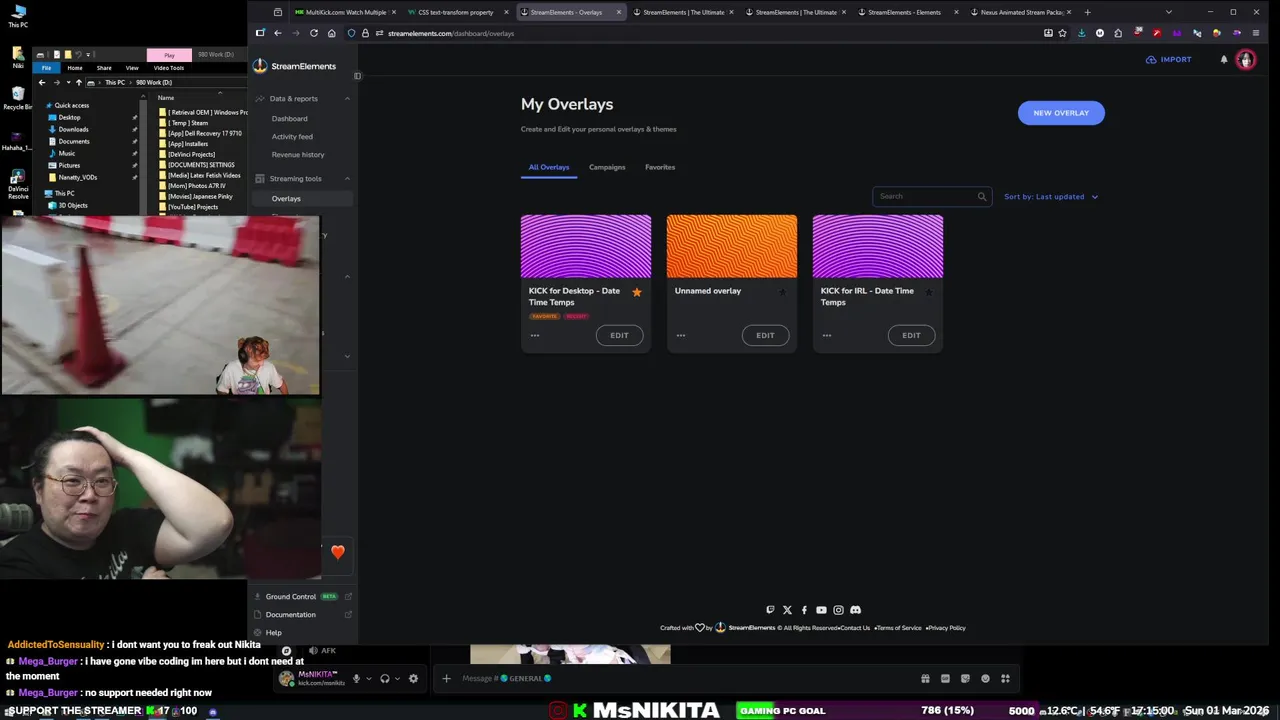The width and height of the screenshot is (1280, 720).
Task: Open the DaVinci Resolve desktop shortcut
Action: click(18, 182)
